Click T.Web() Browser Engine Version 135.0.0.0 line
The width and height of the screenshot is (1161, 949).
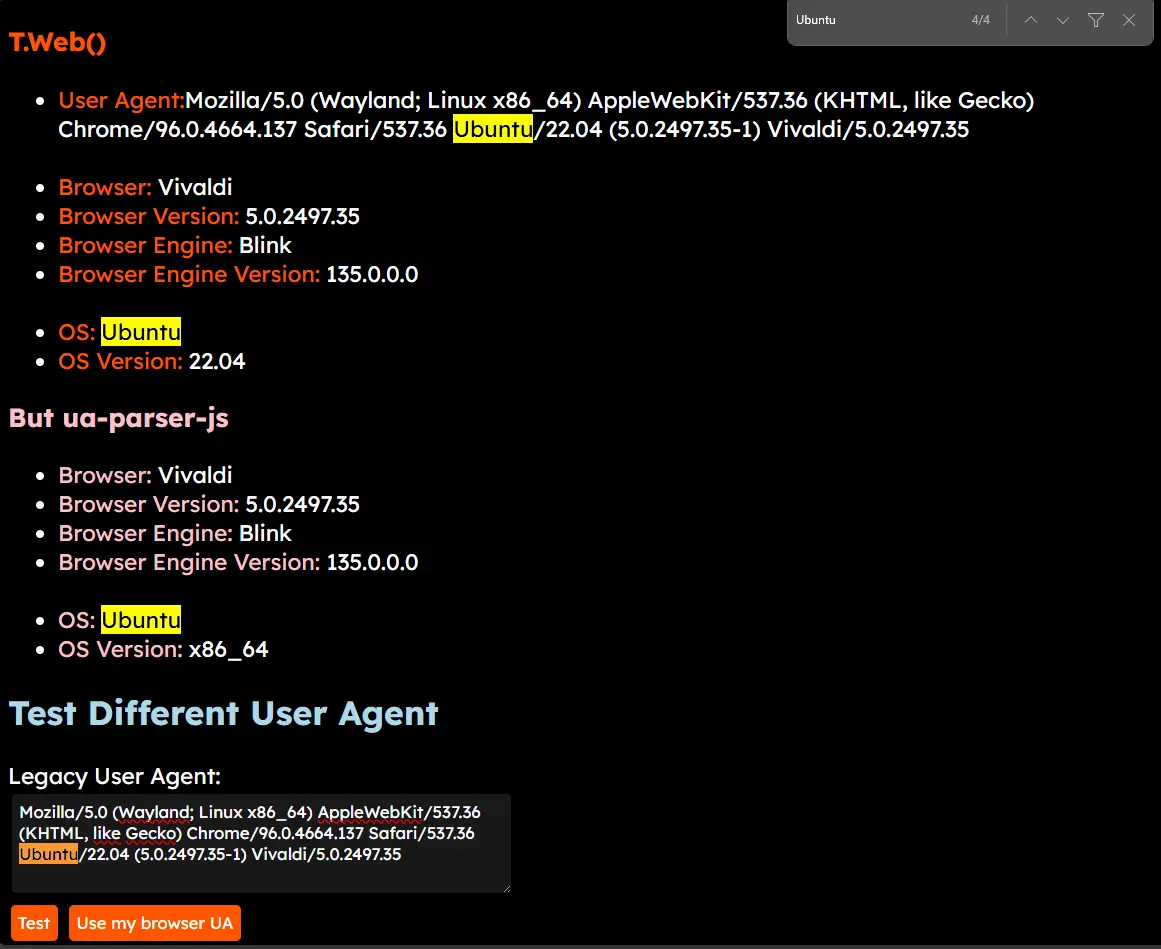pos(238,275)
